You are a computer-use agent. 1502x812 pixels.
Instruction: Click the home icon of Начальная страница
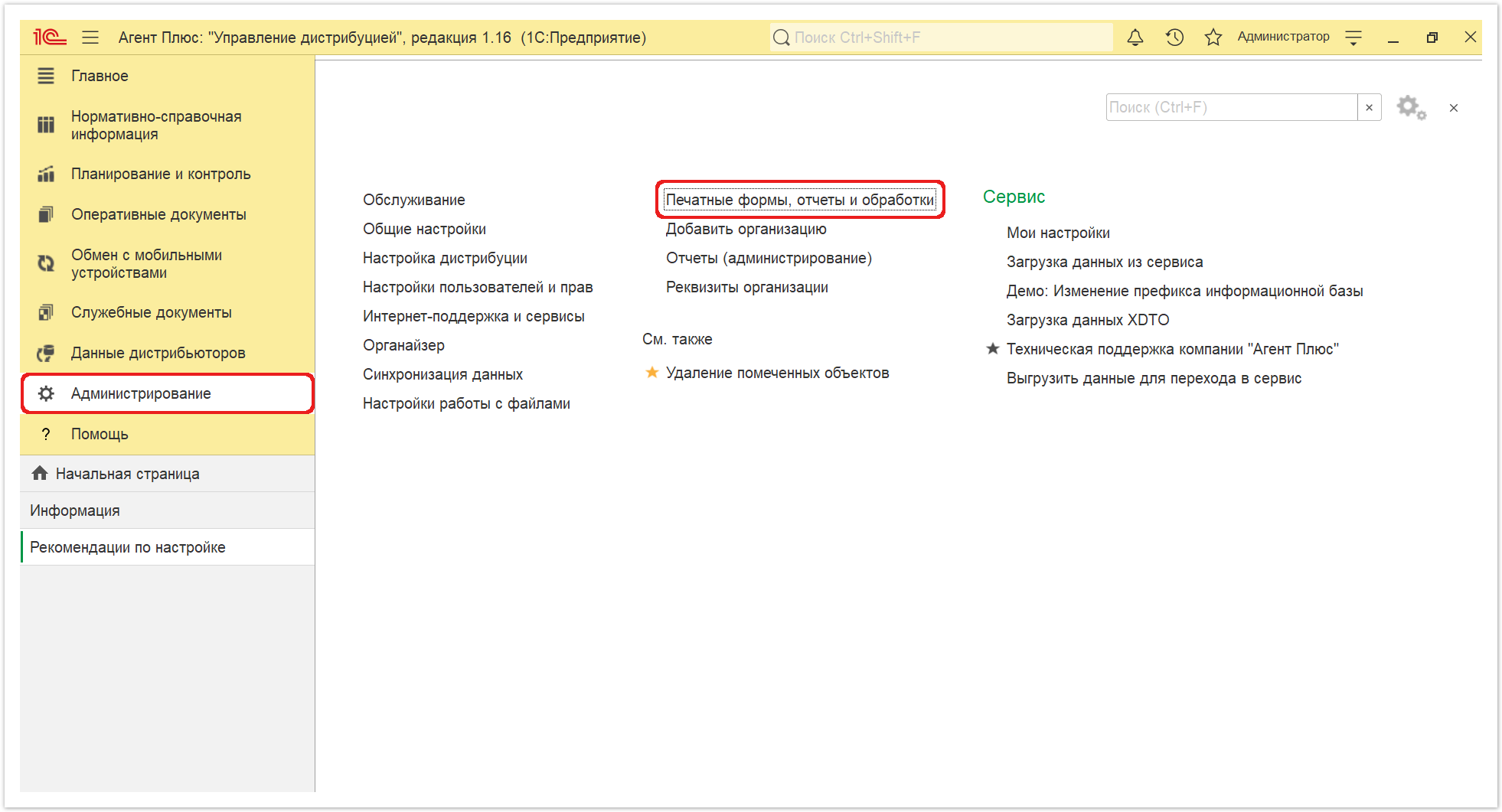[40, 473]
